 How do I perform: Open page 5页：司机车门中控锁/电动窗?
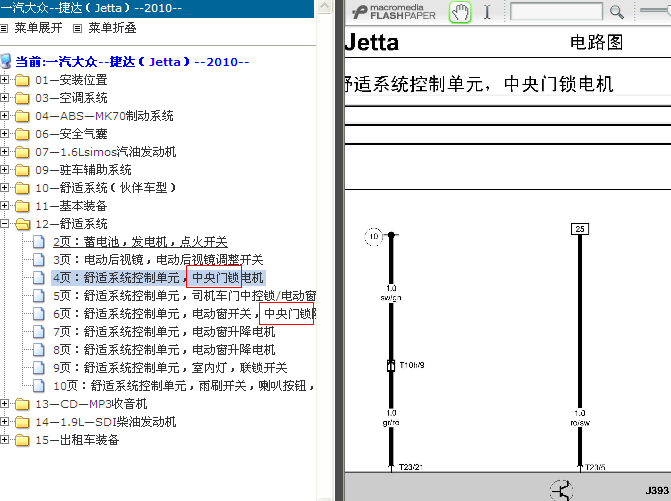coord(184,296)
